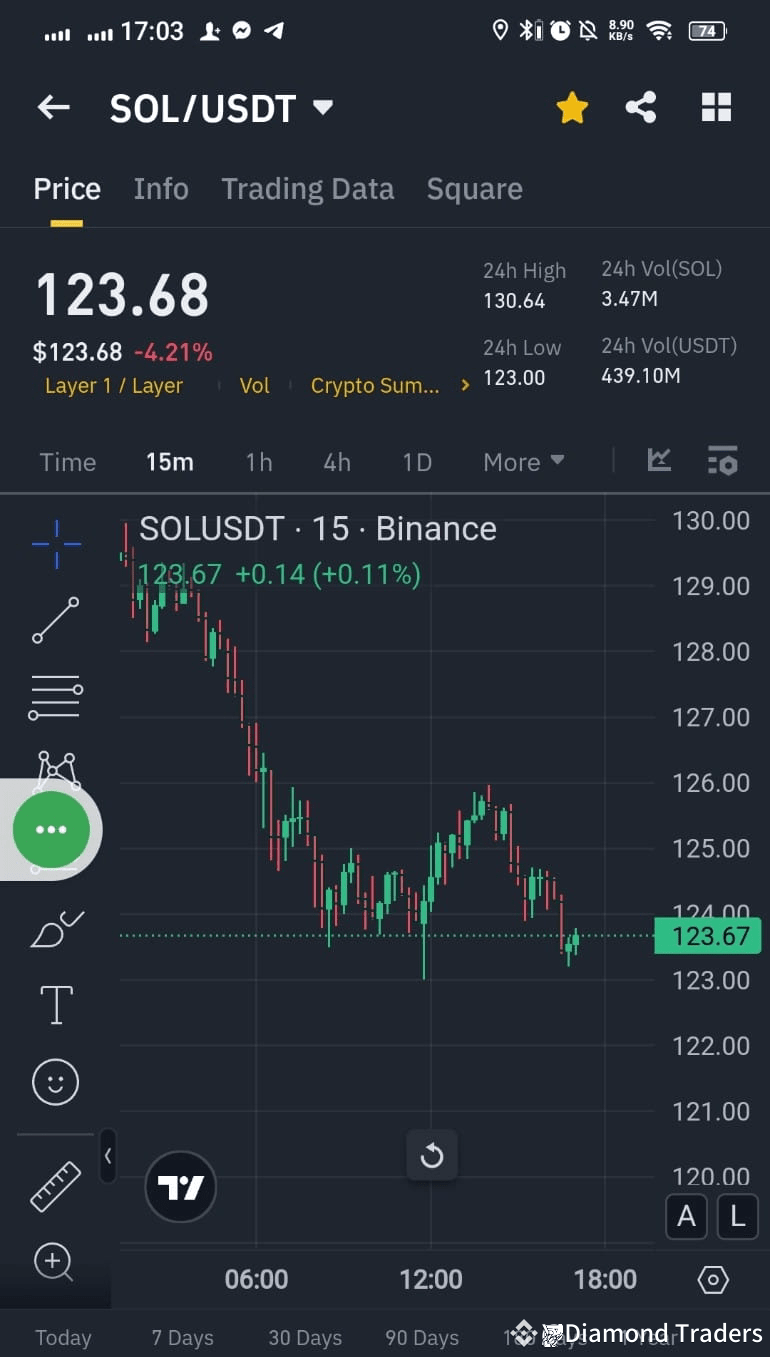Tap the 7 Days range button
The image size is (770, 1357).
coord(183,1337)
